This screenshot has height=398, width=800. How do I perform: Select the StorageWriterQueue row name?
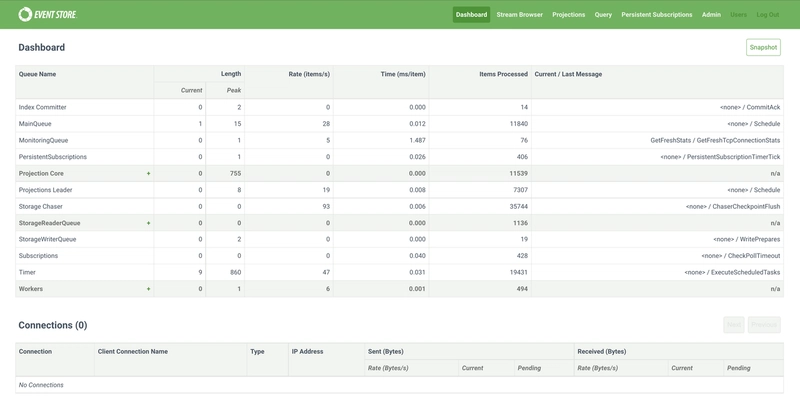(47, 239)
